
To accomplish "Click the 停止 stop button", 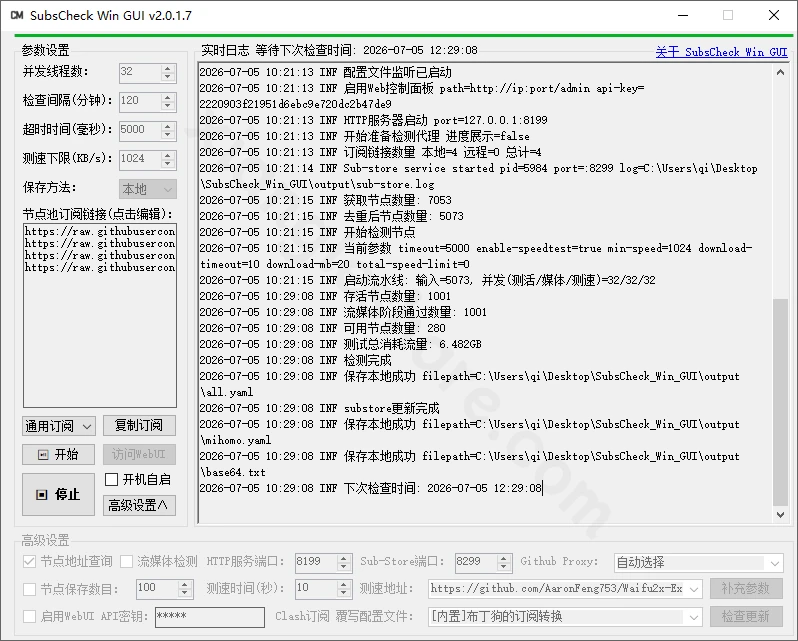I will [x=59, y=494].
